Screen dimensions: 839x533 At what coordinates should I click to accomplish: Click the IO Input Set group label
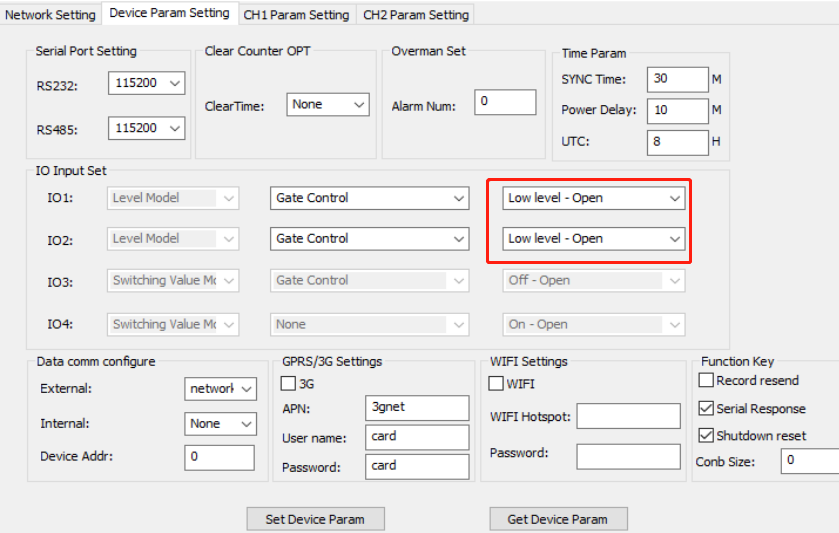71,171
